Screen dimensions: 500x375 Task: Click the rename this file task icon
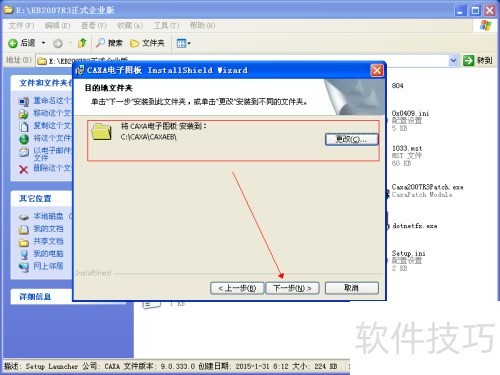point(24,101)
